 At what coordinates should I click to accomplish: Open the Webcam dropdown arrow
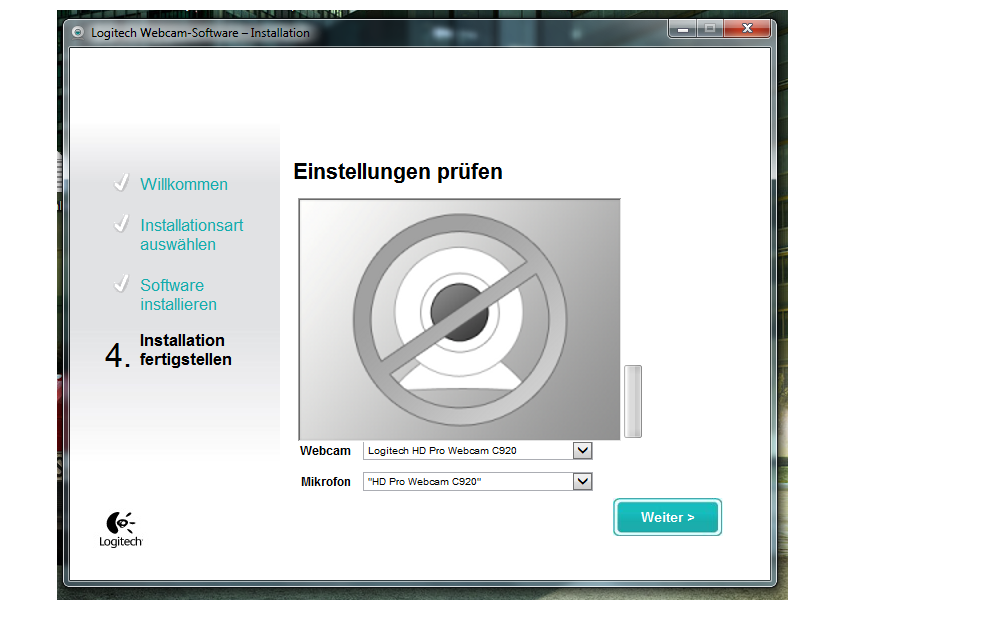582,451
